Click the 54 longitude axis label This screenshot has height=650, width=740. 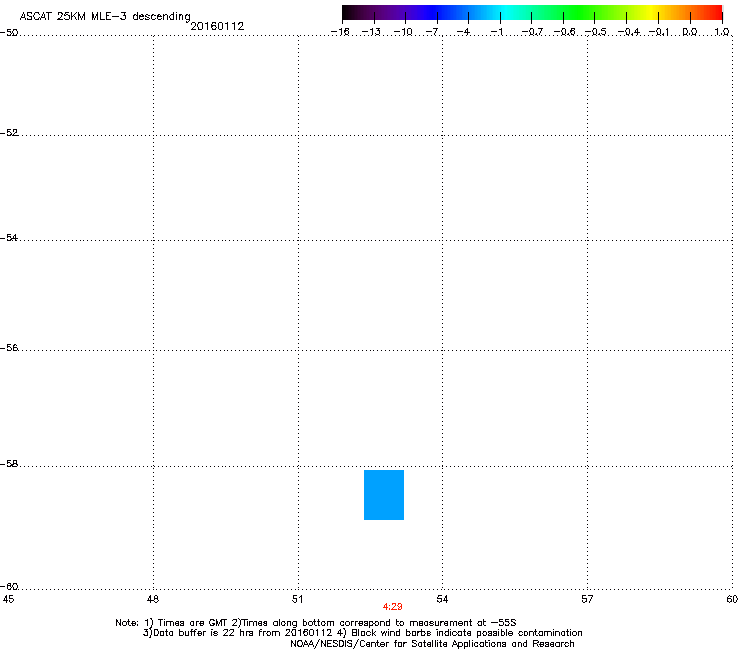click(x=442, y=599)
